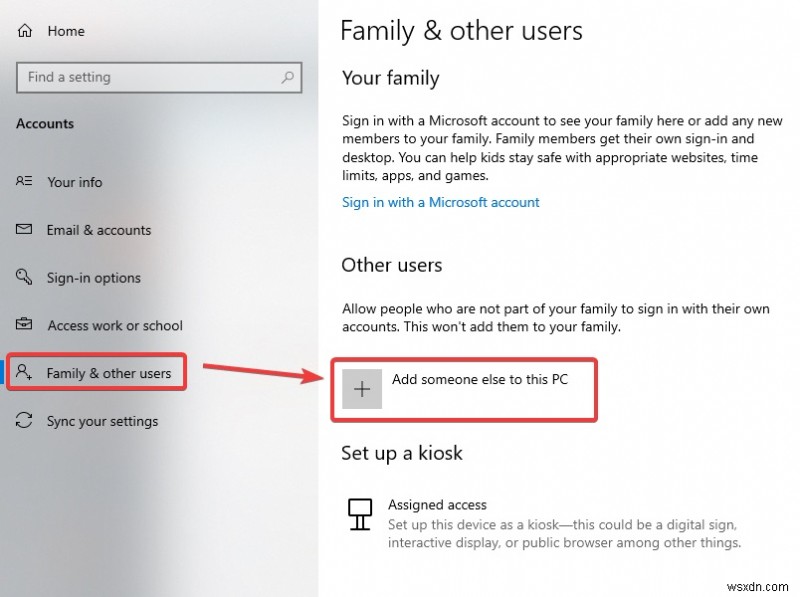
Task: Click the Access work or school briefcase icon
Action: point(25,326)
